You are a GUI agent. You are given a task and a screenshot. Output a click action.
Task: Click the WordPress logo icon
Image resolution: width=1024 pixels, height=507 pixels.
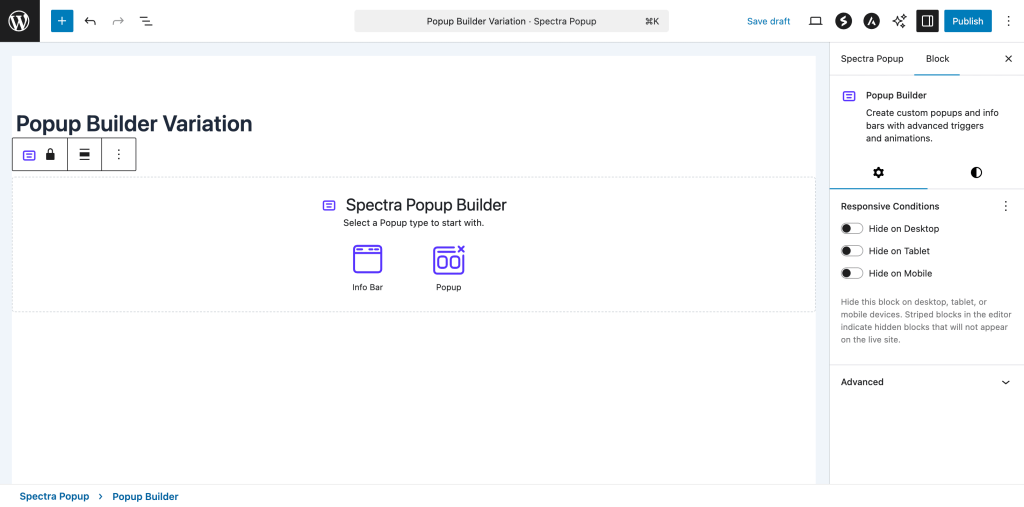tap(20, 21)
